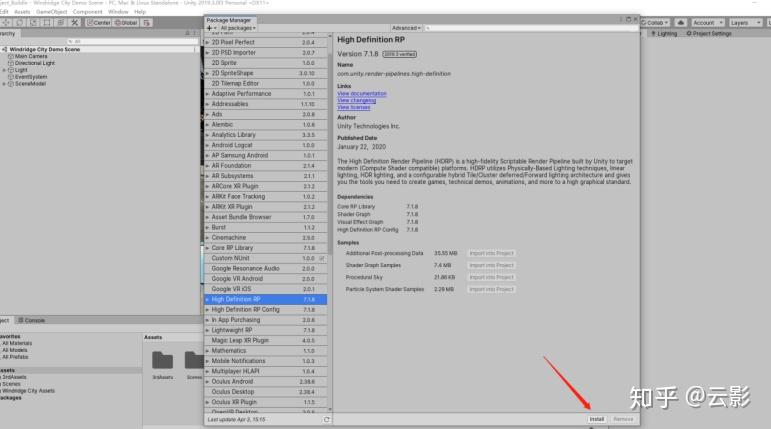The image size is (771, 429).
Task: Click the Hierarchy panel lock icon
Action: [187, 33]
